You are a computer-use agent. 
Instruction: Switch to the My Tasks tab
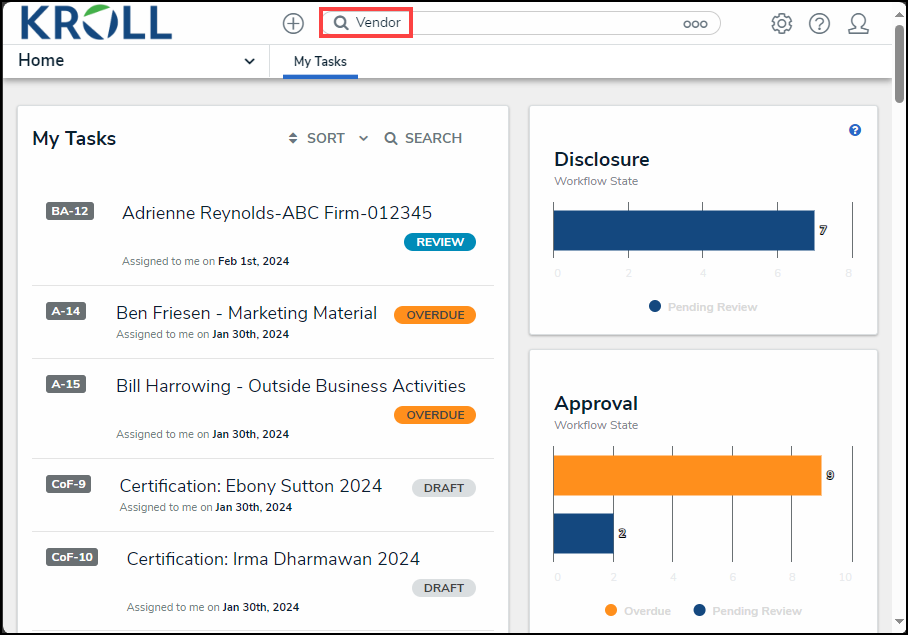(320, 62)
